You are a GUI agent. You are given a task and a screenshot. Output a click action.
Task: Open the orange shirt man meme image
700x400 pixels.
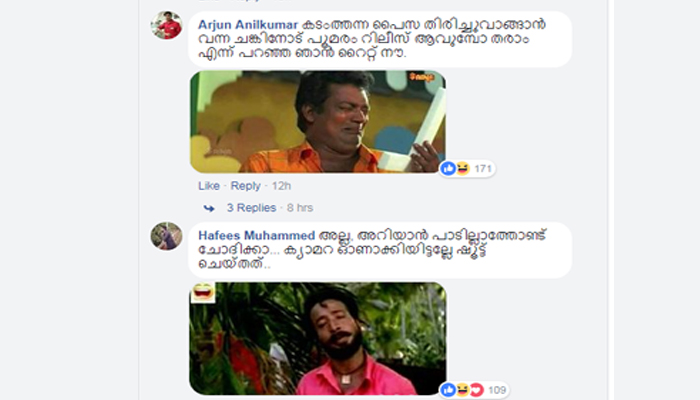(x=317, y=121)
